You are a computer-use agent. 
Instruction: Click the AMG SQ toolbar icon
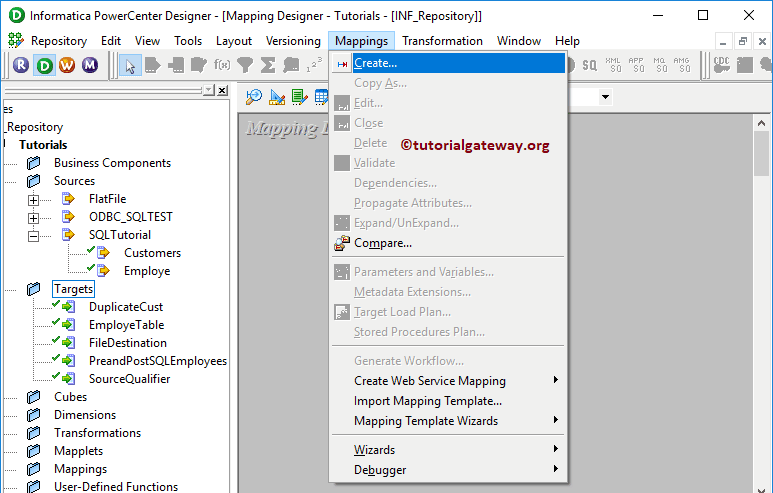click(x=682, y=65)
